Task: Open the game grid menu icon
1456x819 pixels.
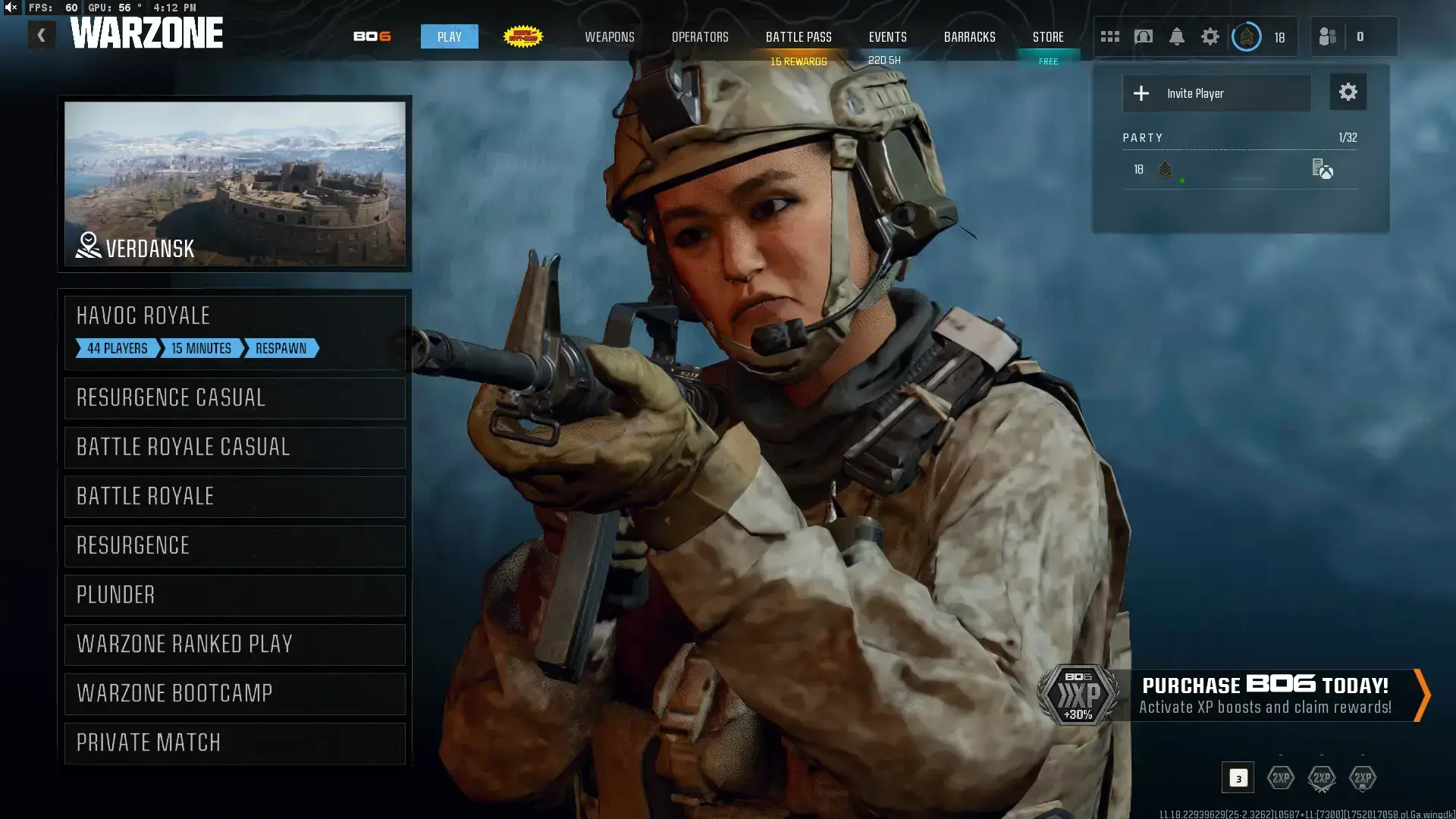Action: [x=1109, y=36]
